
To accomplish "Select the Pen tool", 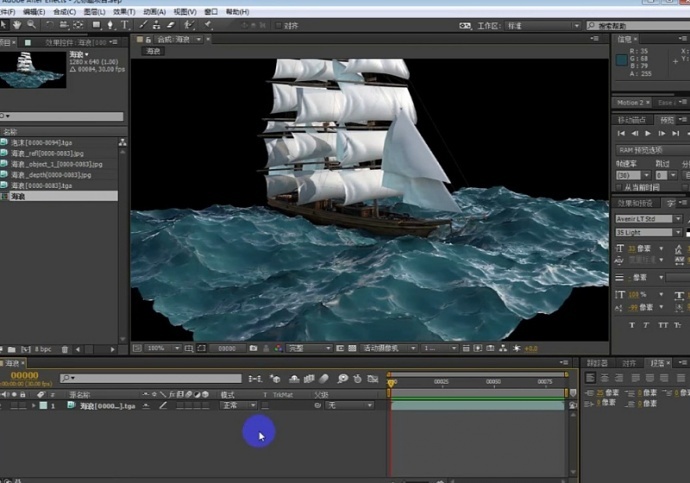I will (110, 23).
